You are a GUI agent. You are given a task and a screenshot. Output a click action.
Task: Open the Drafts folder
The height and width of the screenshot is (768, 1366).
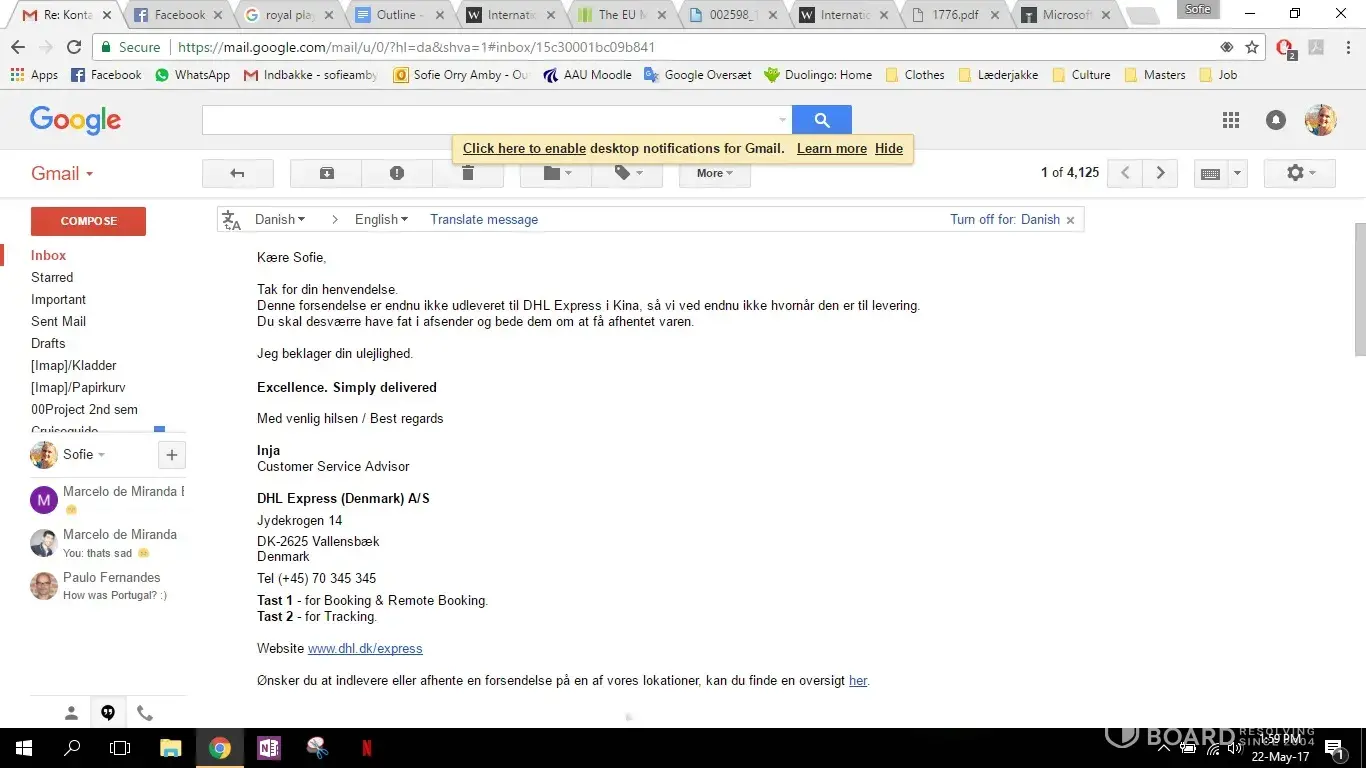48,343
